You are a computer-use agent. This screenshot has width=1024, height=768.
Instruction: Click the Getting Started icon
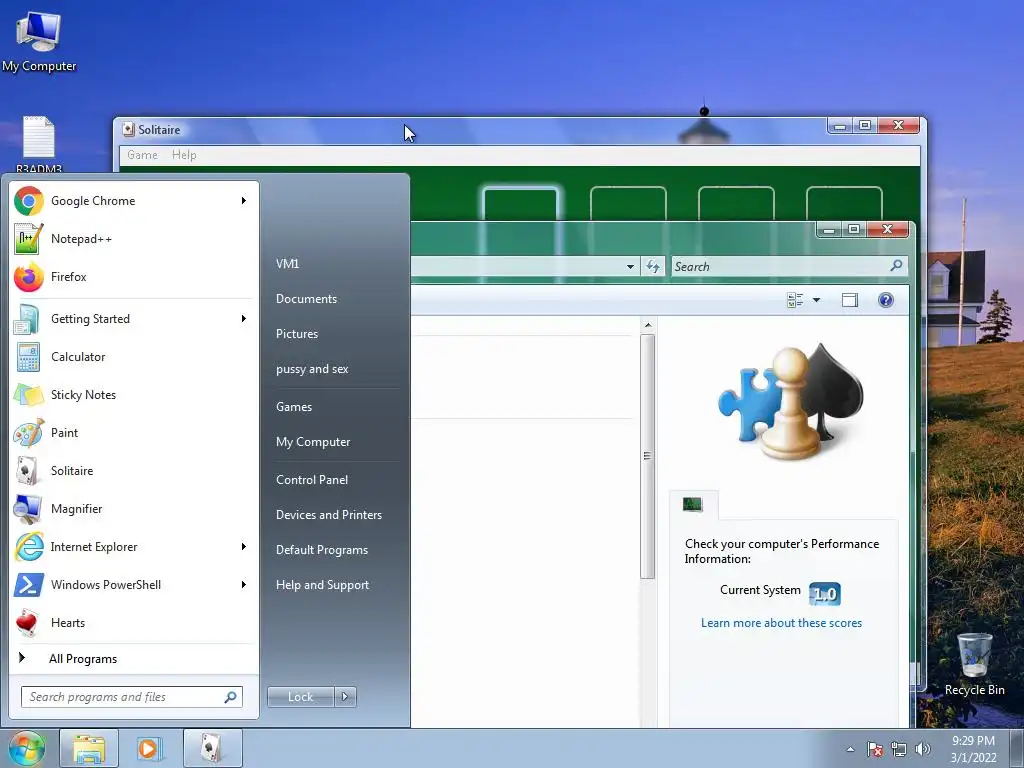tap(28, 319)
